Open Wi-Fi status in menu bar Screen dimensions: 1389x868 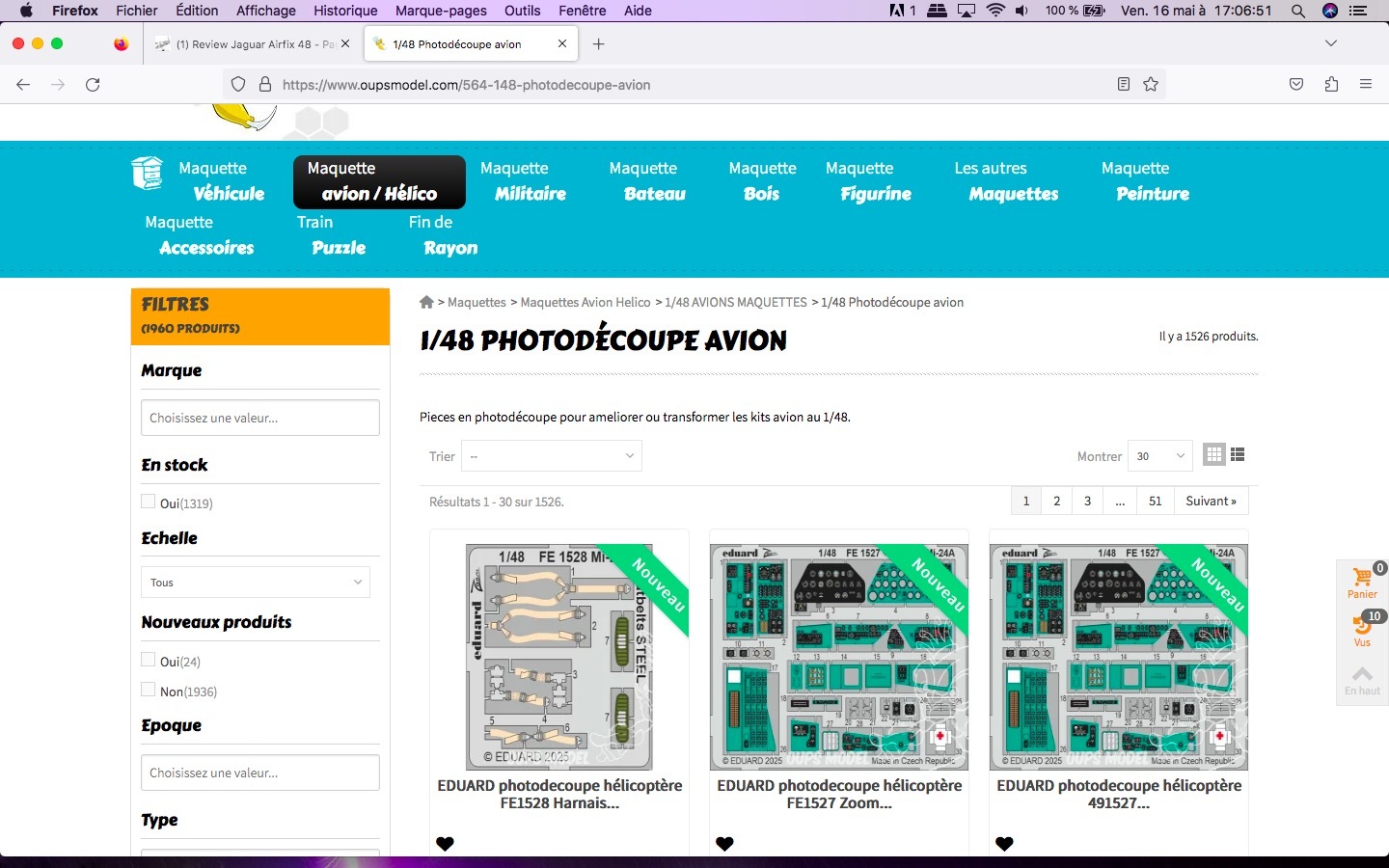pos(995,11)
